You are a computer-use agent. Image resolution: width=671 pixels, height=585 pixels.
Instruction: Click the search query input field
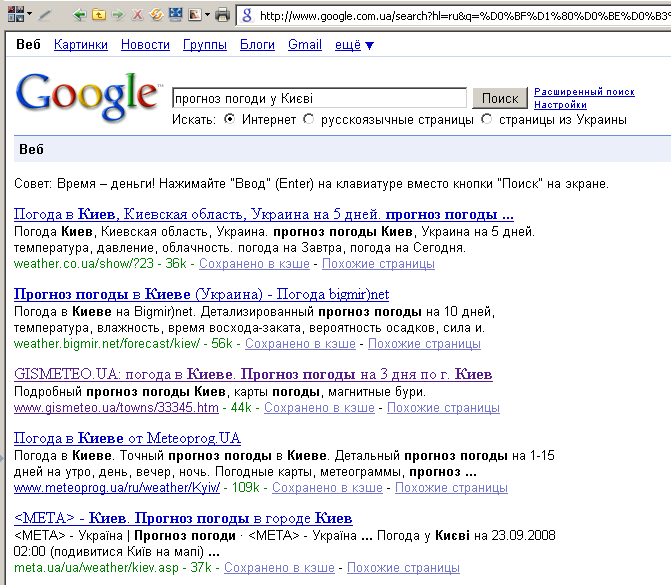click(319, 98)
